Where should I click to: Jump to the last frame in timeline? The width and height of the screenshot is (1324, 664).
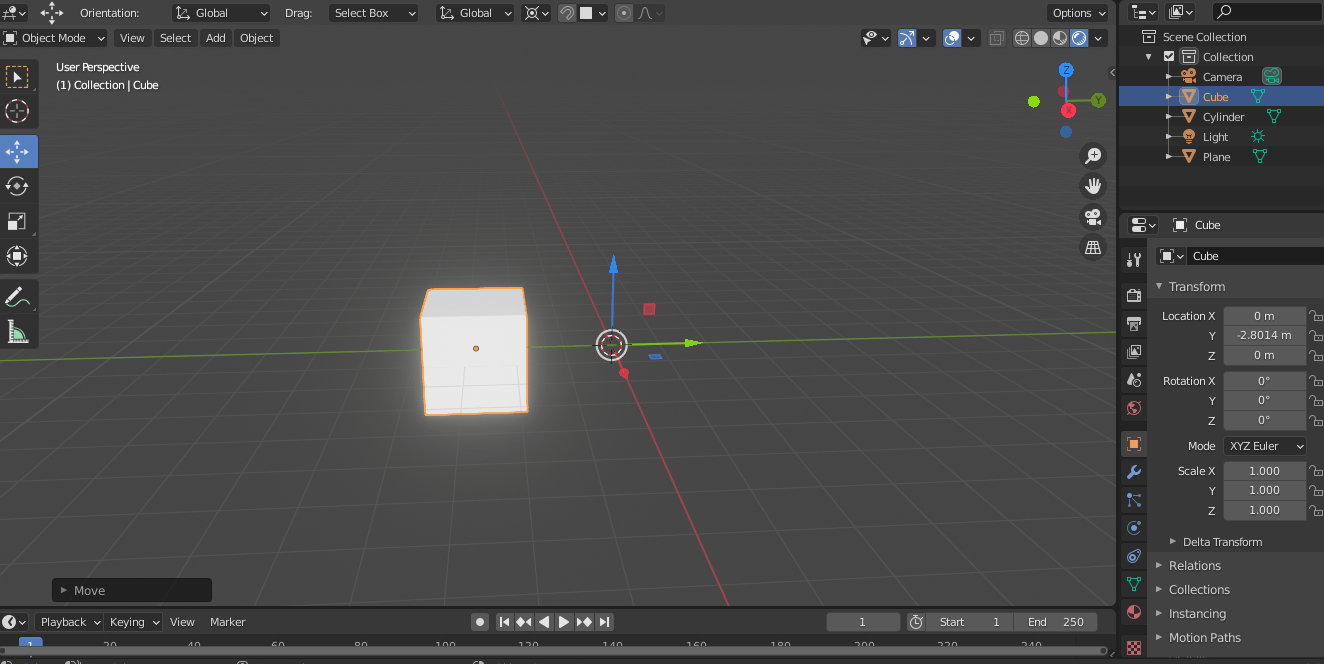(604, 621)
